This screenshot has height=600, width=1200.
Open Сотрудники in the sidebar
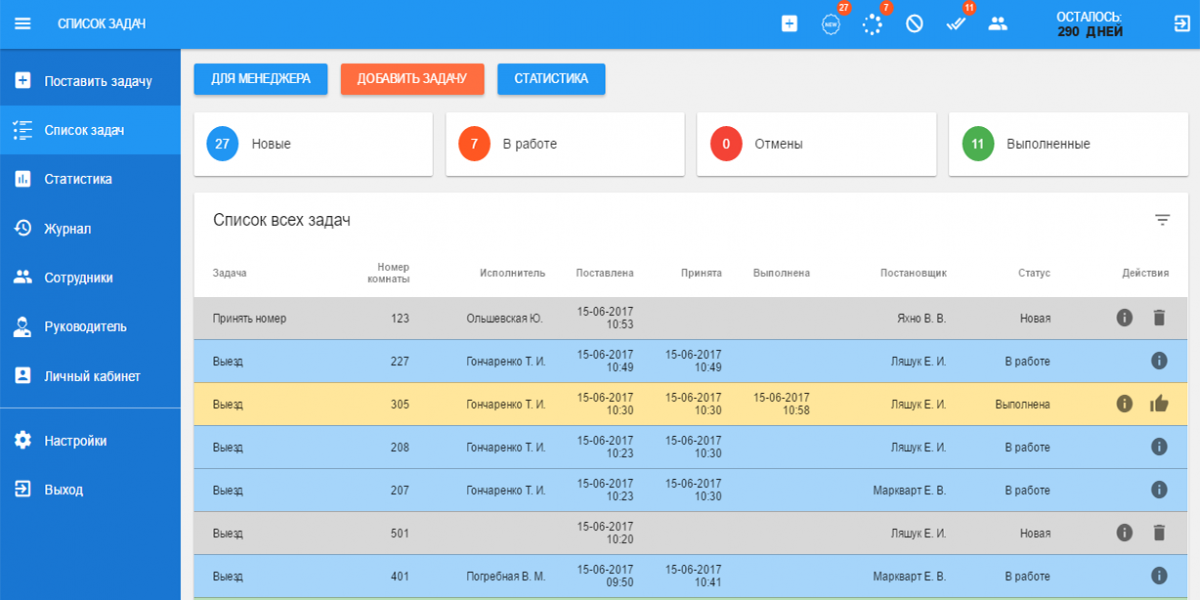90,277
